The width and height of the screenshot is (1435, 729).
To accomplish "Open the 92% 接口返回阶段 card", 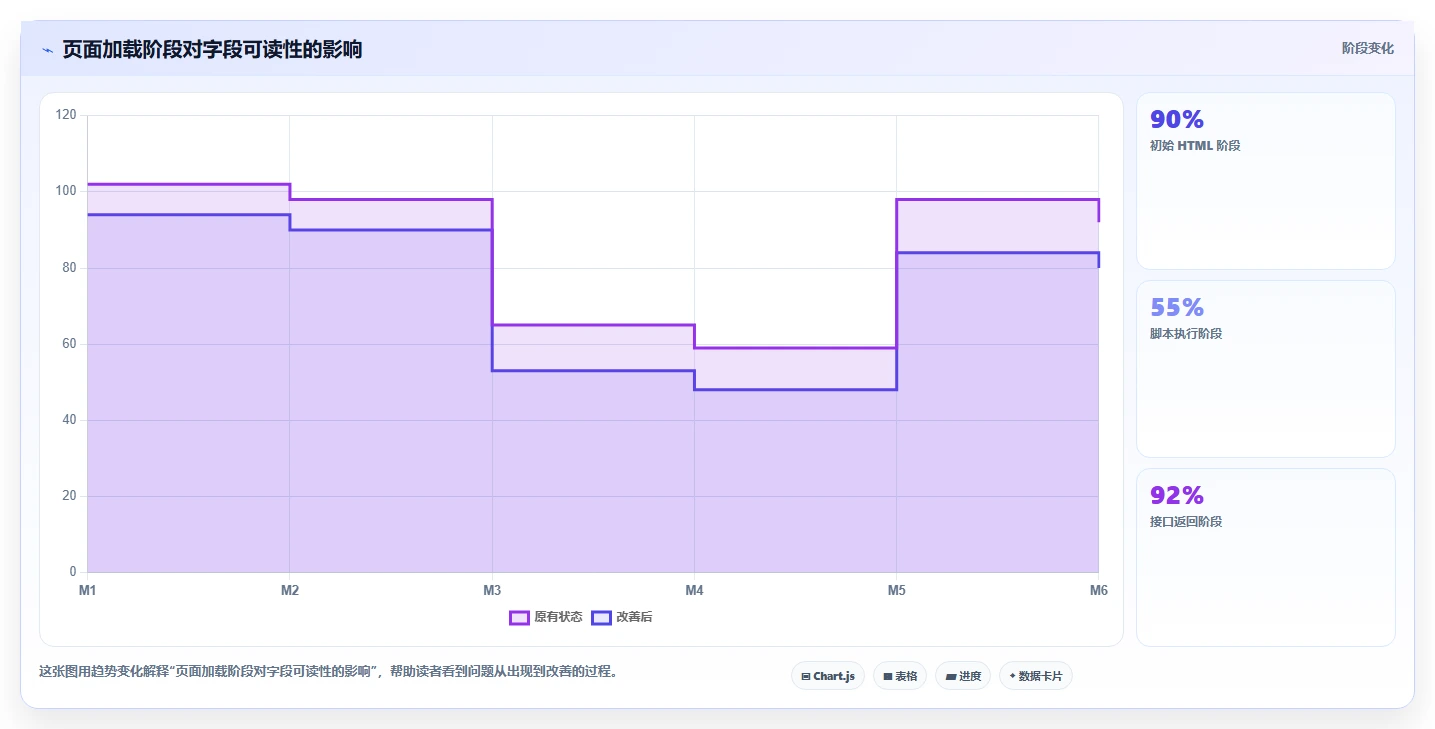I will click(x=1266, y=557).
